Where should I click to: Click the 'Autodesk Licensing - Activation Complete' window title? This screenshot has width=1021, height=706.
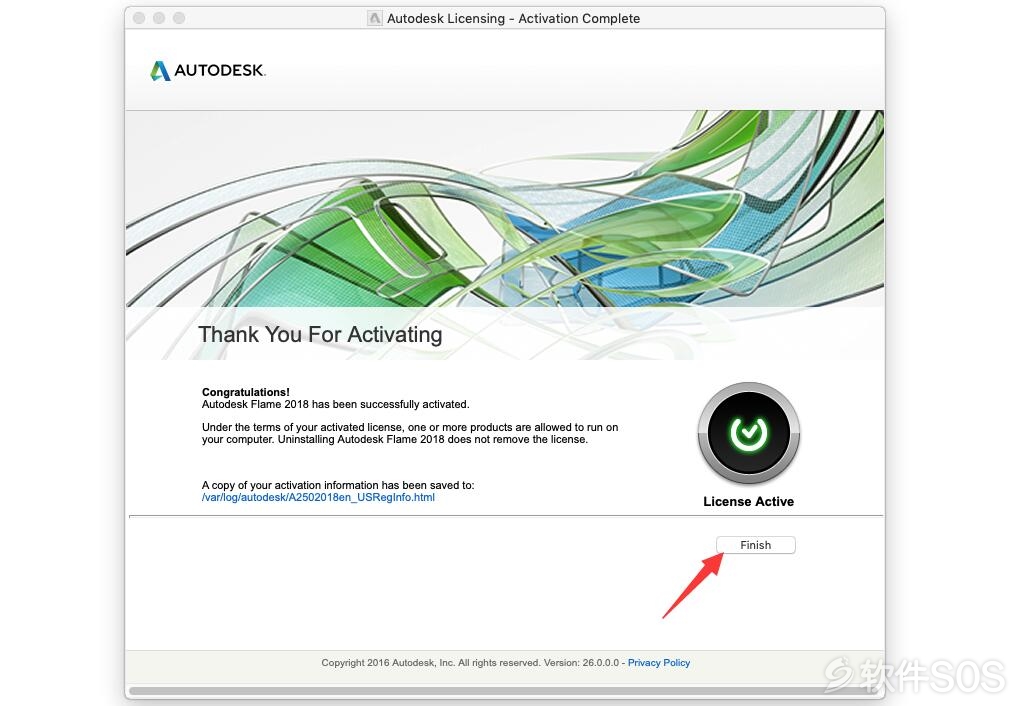(513, 18)
